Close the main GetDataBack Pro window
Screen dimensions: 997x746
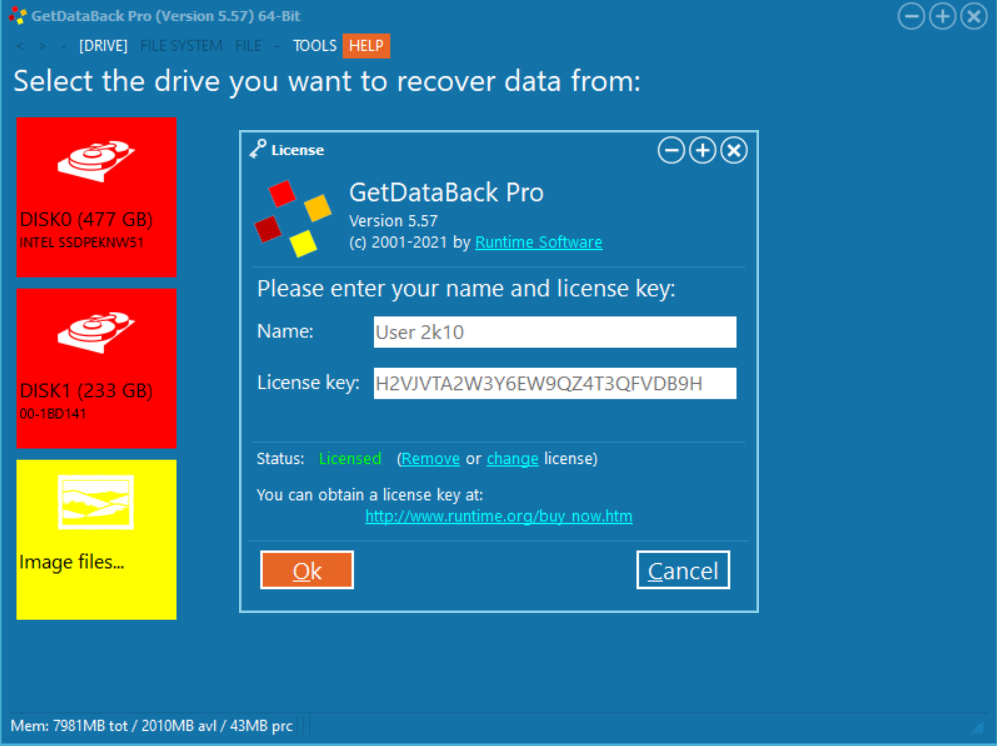point(973,16)
